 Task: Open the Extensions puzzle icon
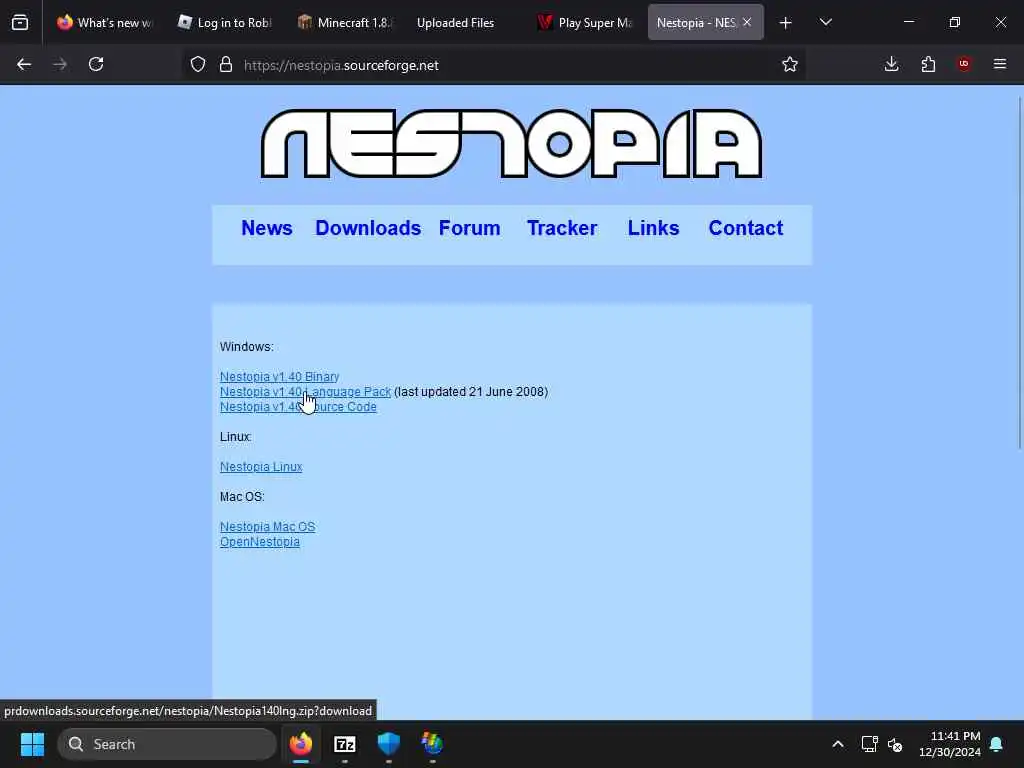tap(928, 64)
